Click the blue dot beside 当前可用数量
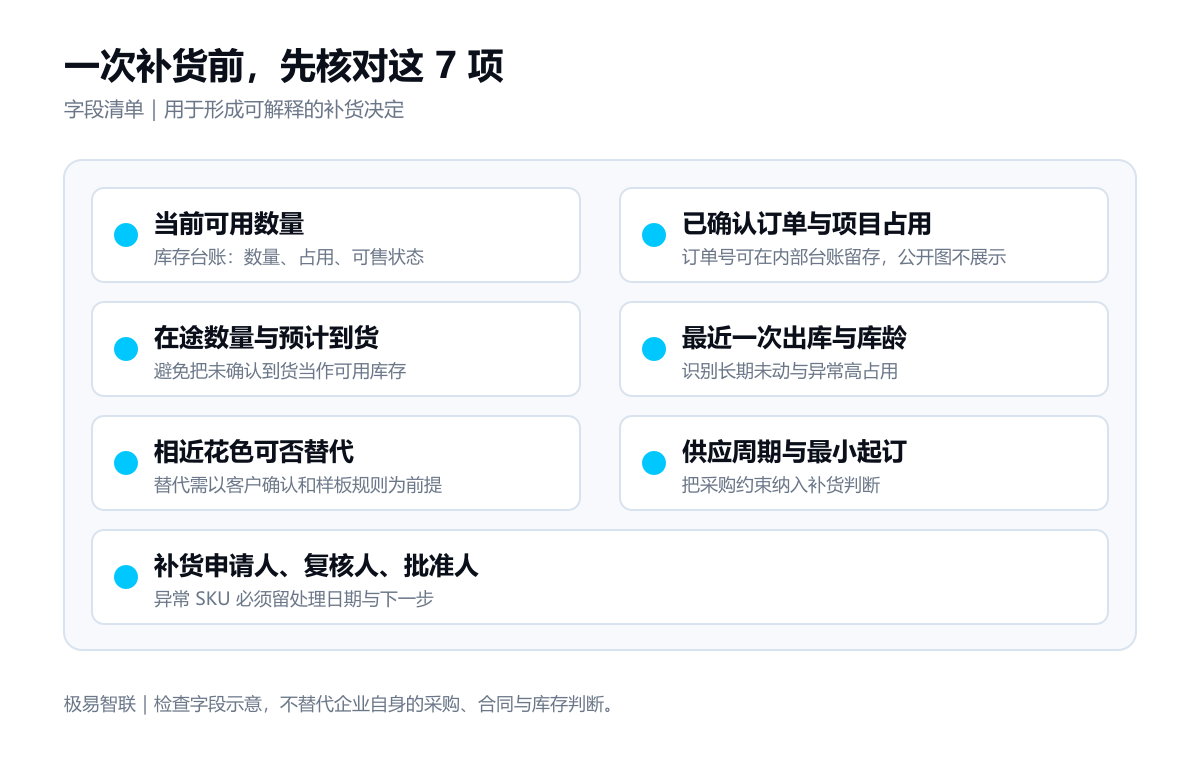Image resolution: width=1200 pixels, height=760 pixels. pyautogui.click(x=126, y=235)
